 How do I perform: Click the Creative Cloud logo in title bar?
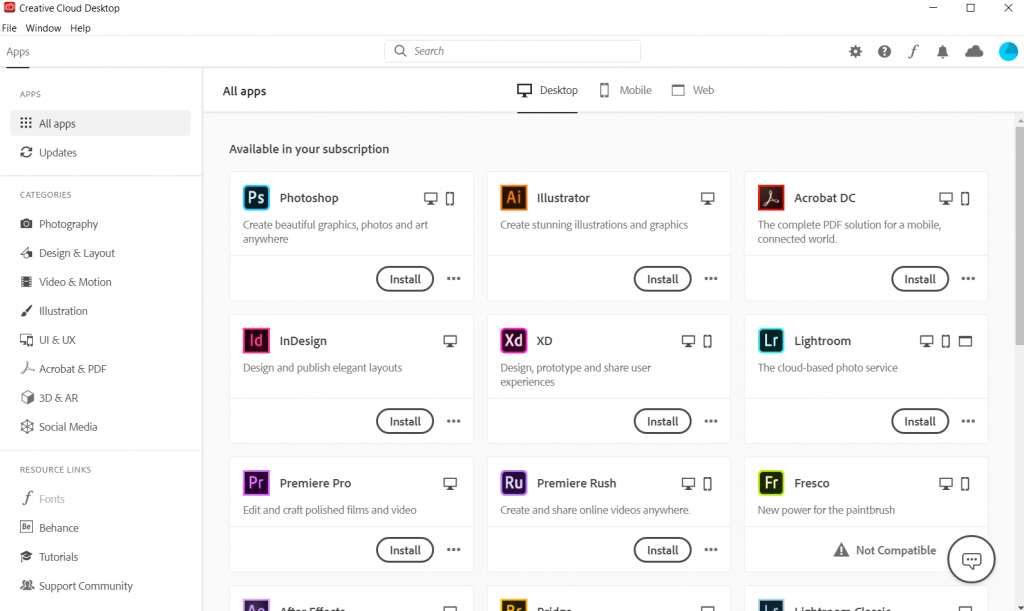(x=9, y=8)
